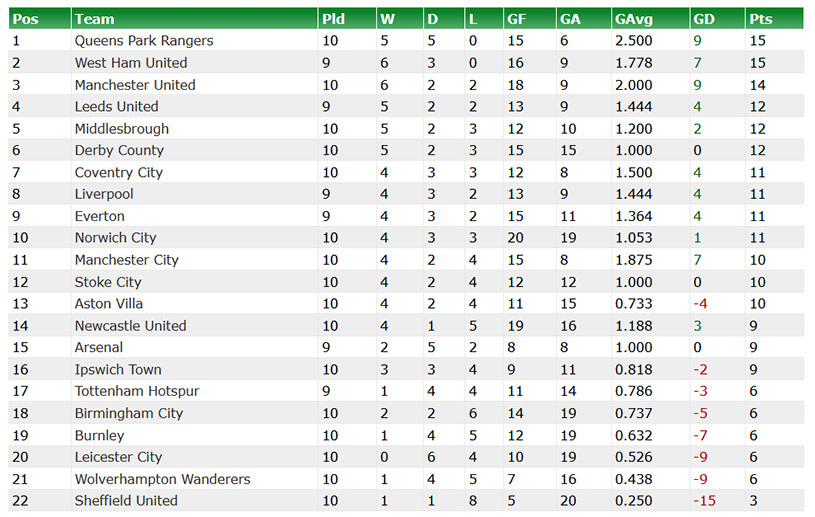
Task: Sort by the Team column header
Action: (95, 19)
